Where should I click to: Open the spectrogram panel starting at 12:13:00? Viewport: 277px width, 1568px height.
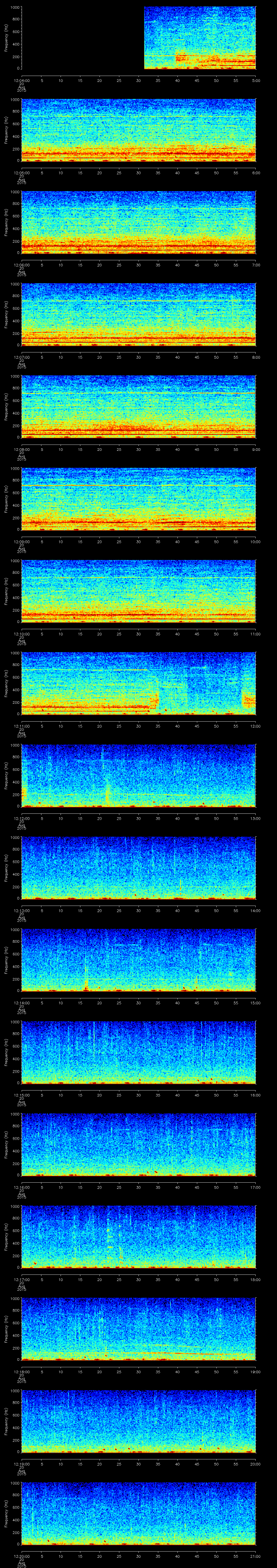[x=139, y=868]
